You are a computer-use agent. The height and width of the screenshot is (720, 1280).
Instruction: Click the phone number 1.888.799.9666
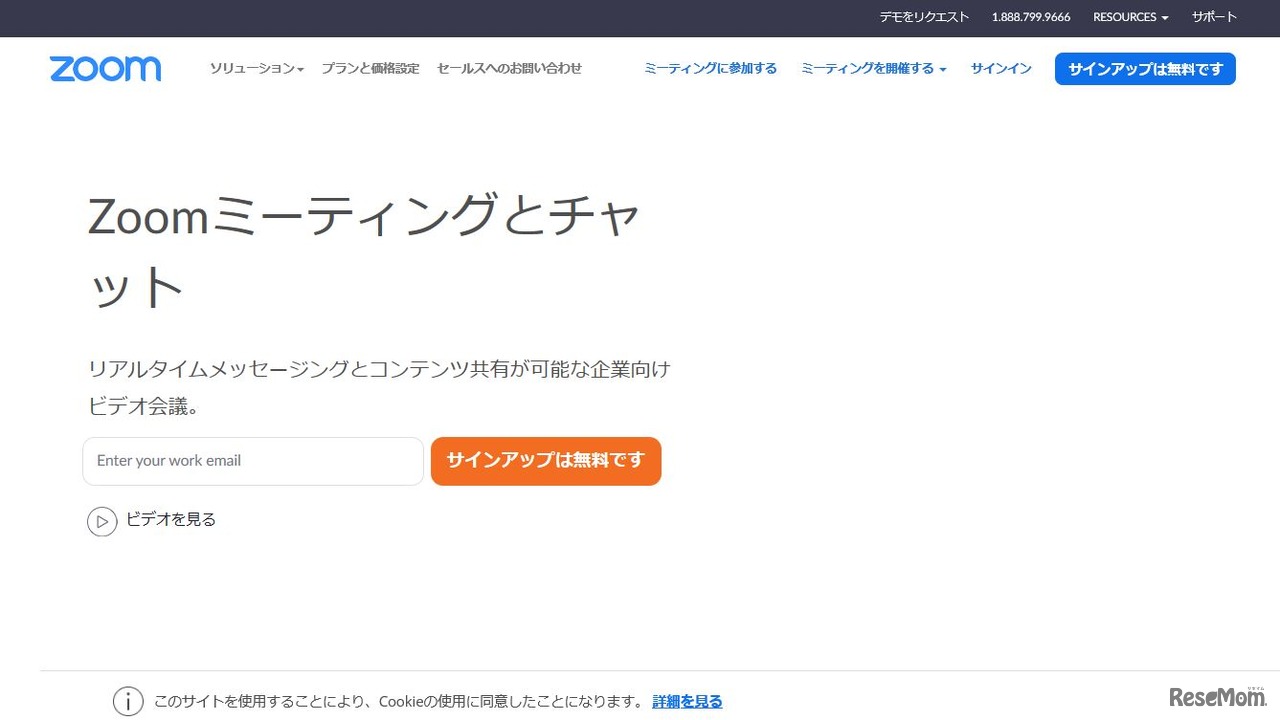tap(1031, 17)
